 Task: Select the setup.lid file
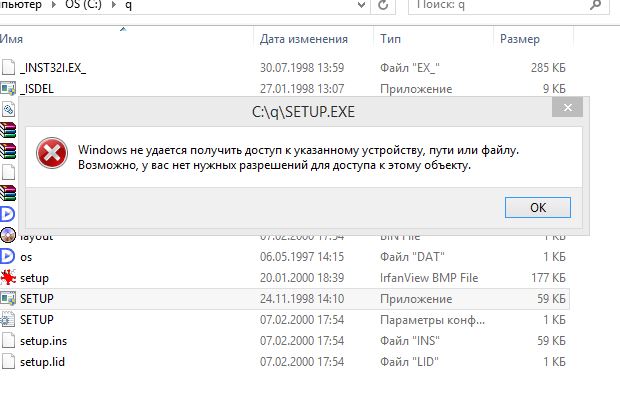click(x=42, y=362)
